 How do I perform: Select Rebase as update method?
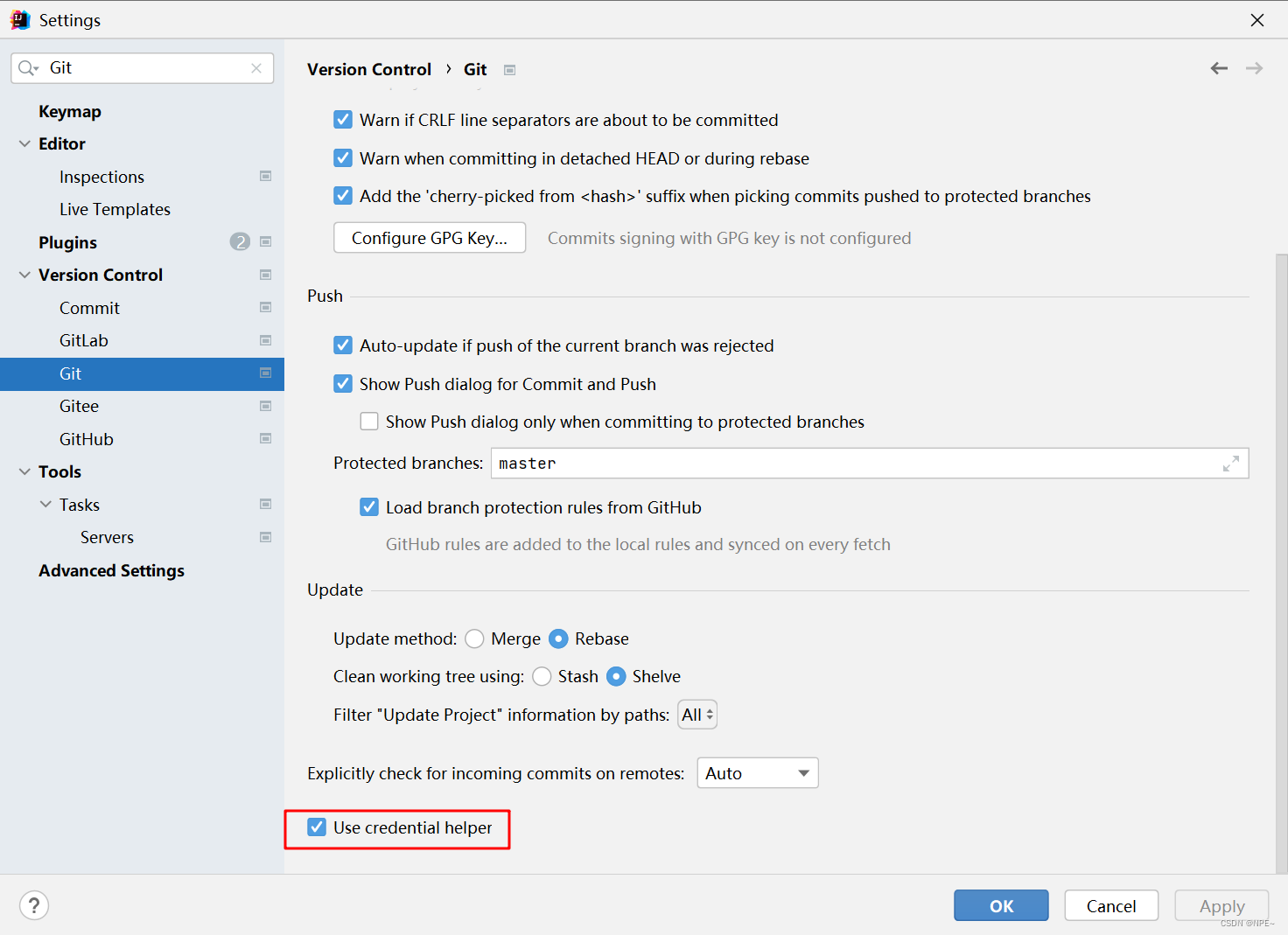point(558,638)
